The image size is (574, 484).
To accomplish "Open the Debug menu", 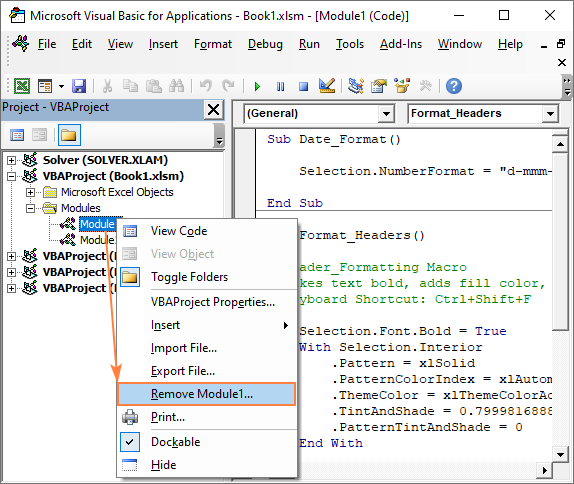I will [265, 44].
